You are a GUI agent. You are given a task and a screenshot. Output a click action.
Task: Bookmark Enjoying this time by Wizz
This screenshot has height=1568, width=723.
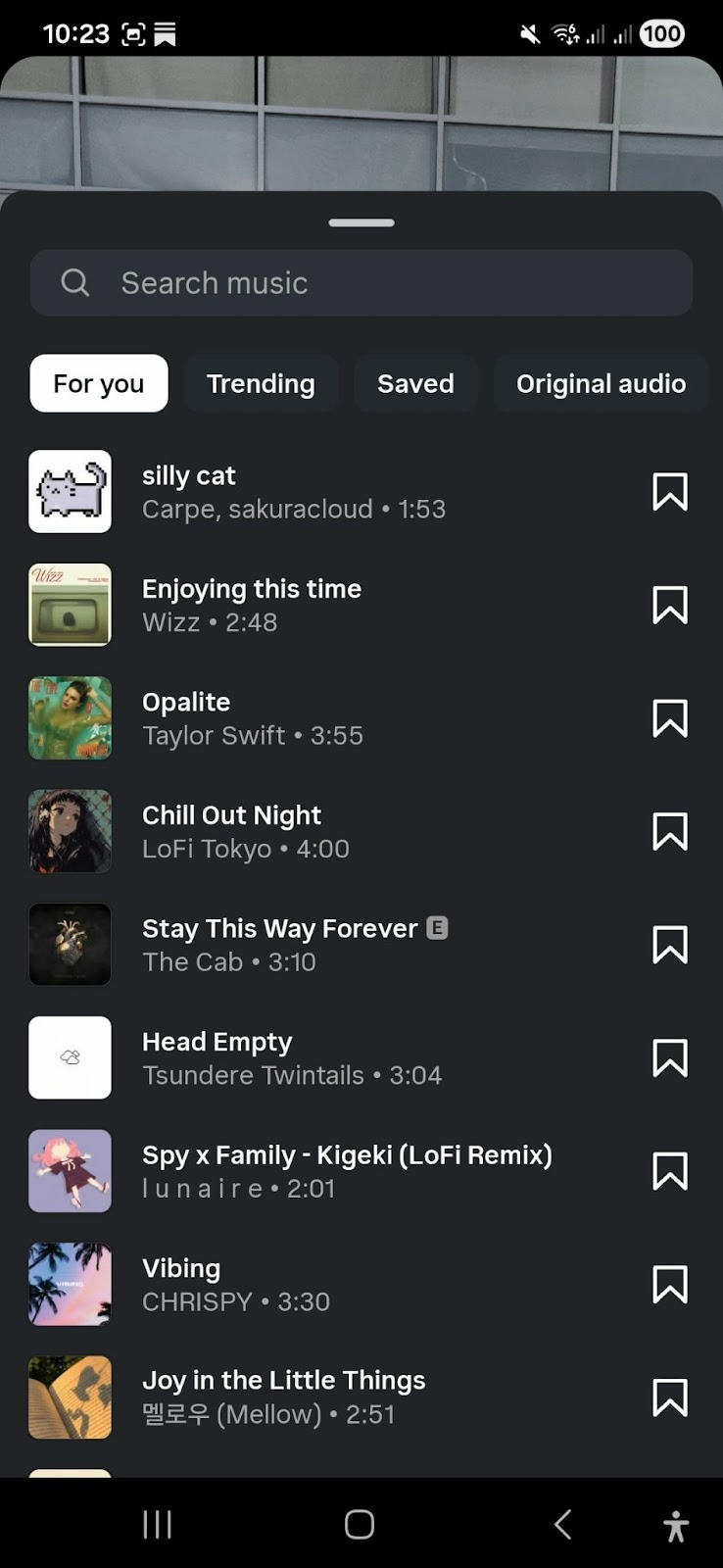670,606
